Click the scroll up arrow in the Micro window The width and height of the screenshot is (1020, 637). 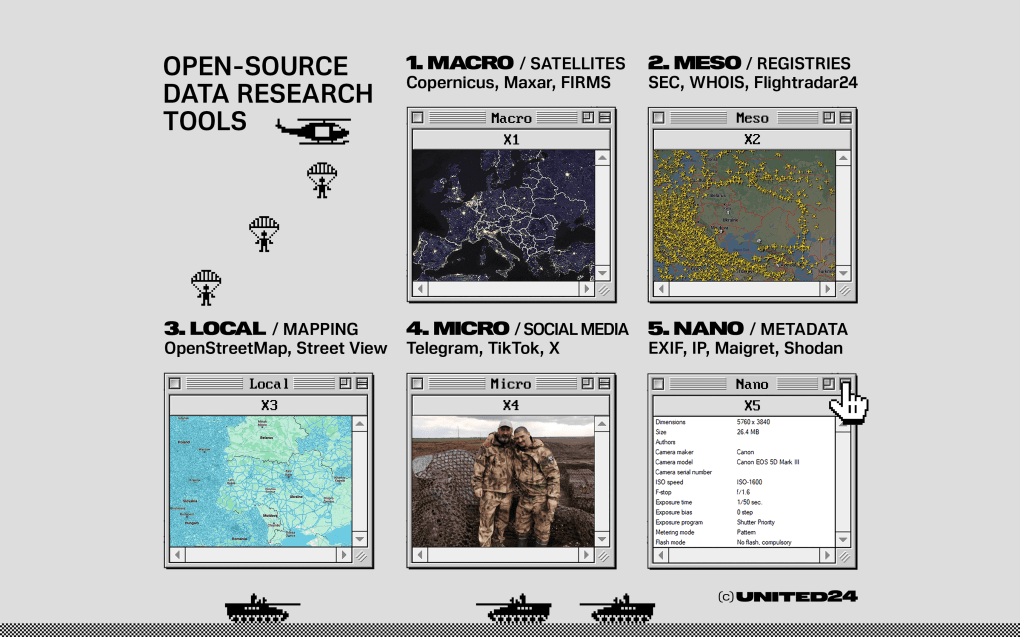(602, 424)
